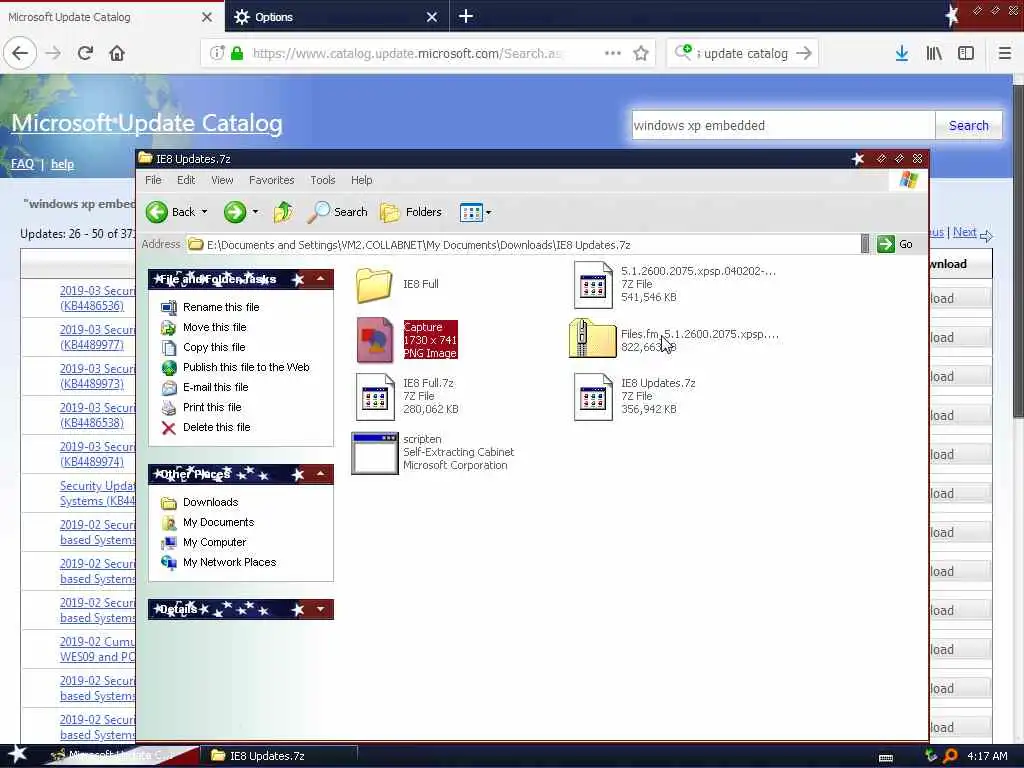
Task: Click the green Go button
Action: (895, 244)
